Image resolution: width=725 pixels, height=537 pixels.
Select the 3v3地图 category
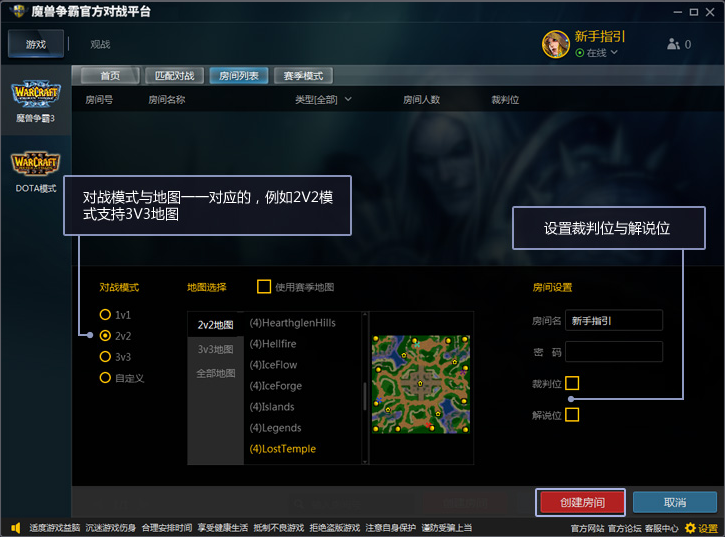215,349
